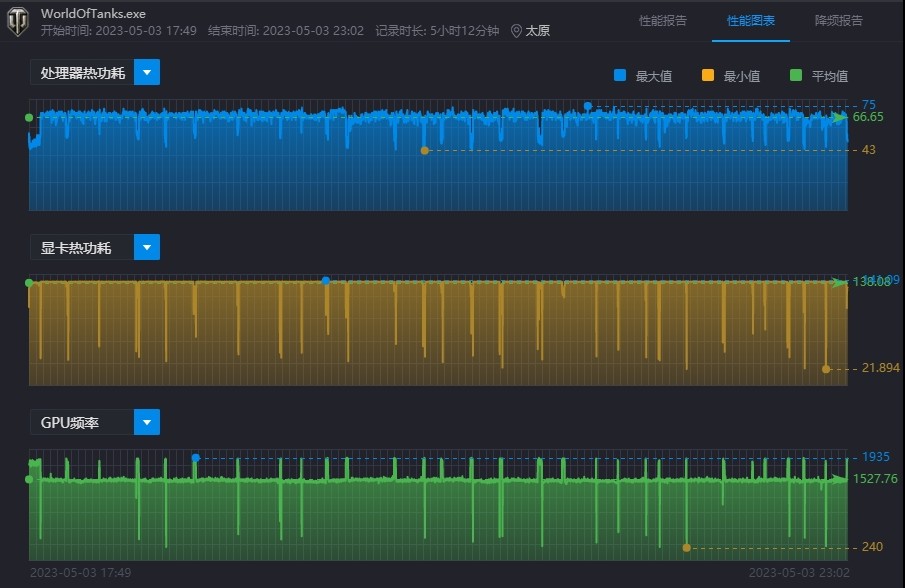Open the GPU频率 metric dropdown
This screenshot has height=588, width=905.
[x=146, y=422]
